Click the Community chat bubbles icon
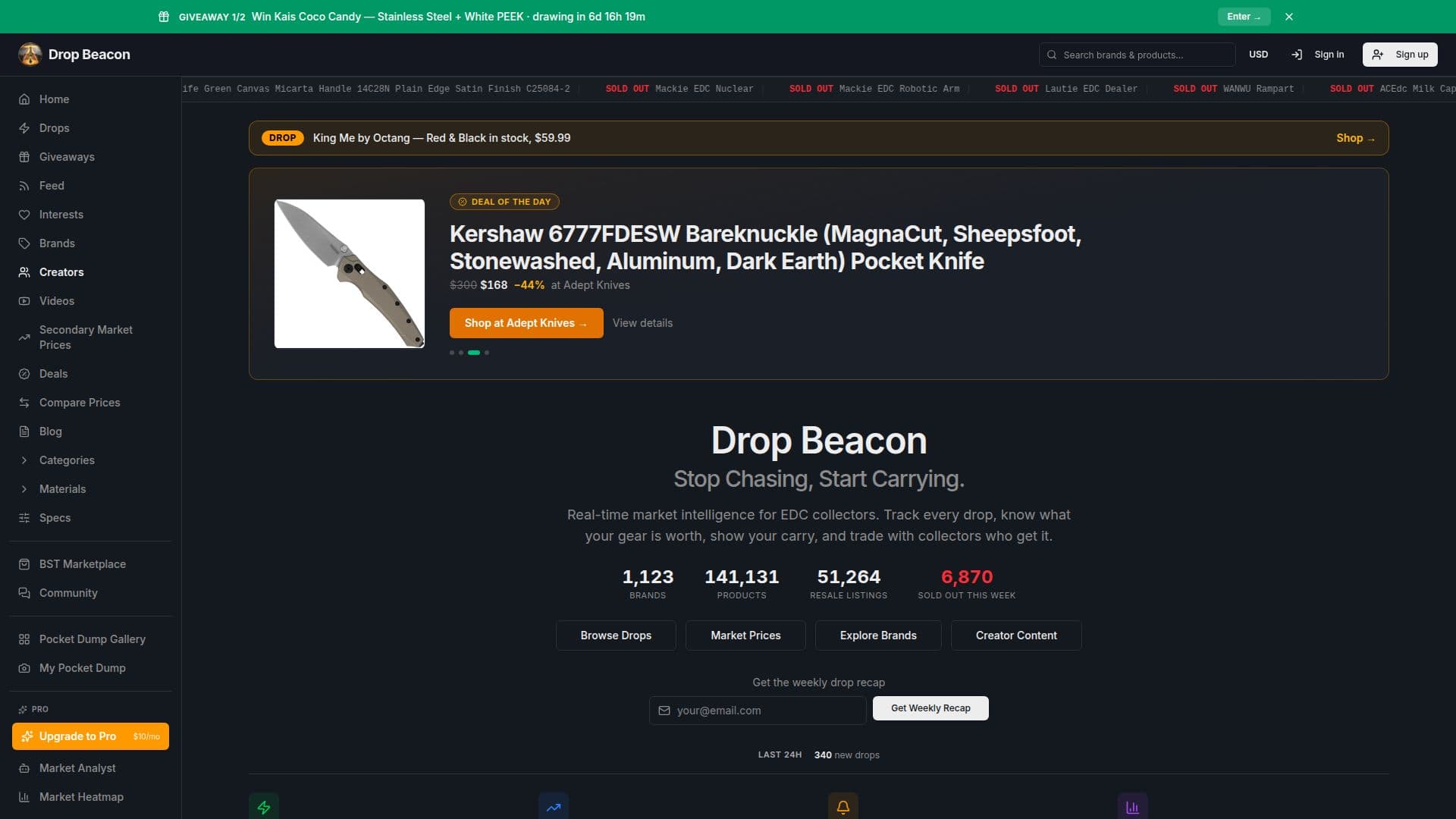Viewport: 1456px width, 819px height. [24, 593]
